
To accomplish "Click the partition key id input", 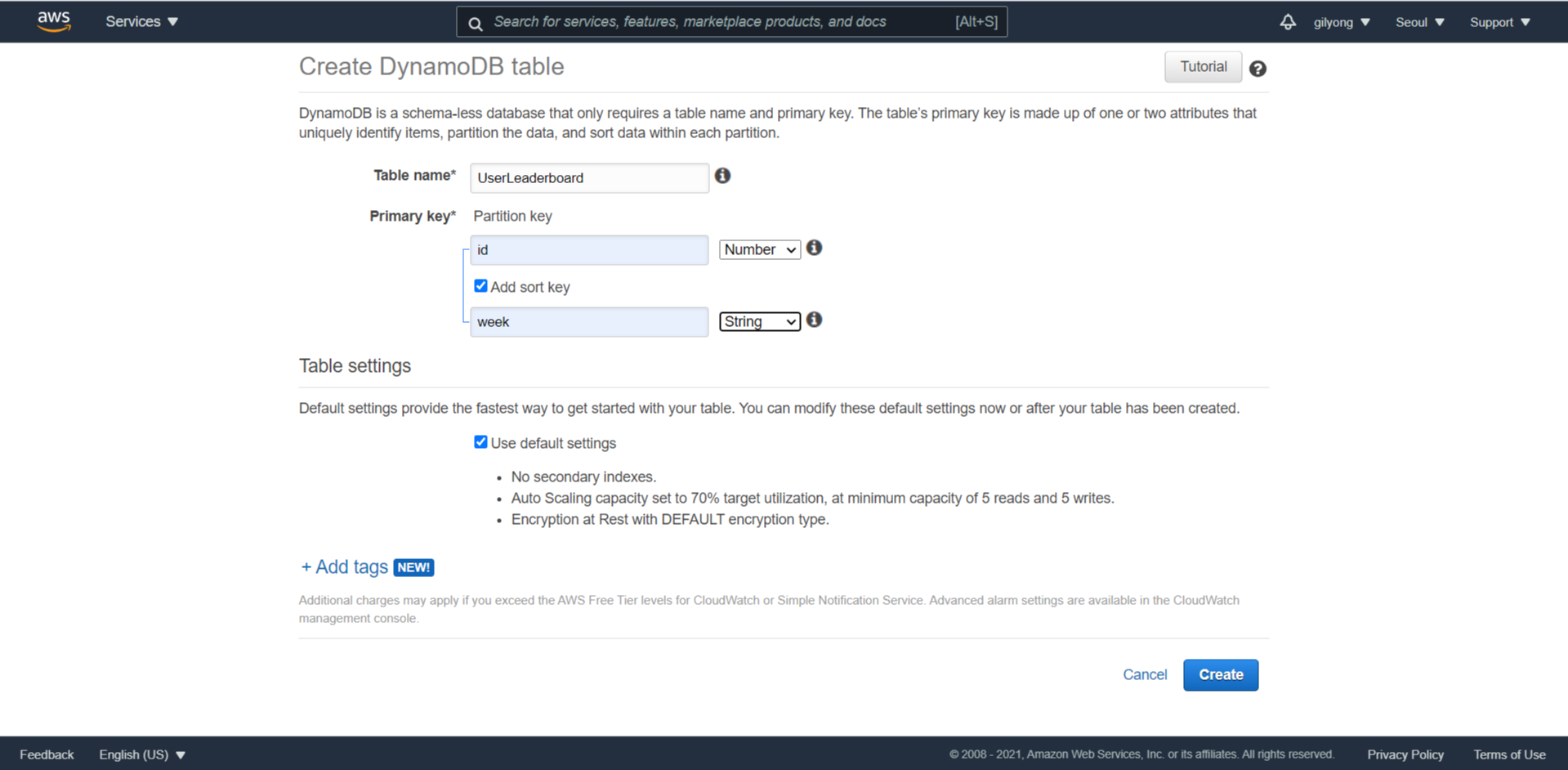I will click(589, 249).
